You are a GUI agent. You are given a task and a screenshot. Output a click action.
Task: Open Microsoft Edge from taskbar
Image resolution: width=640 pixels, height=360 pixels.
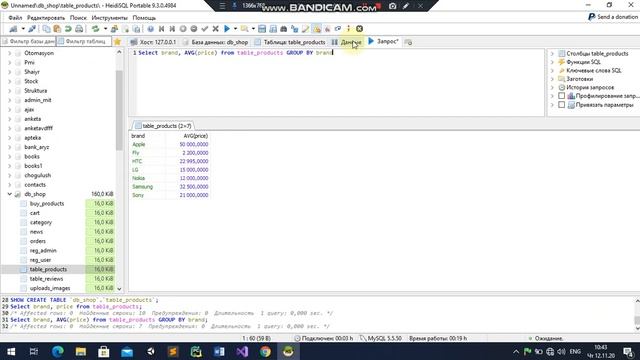(x=58, y=351)
